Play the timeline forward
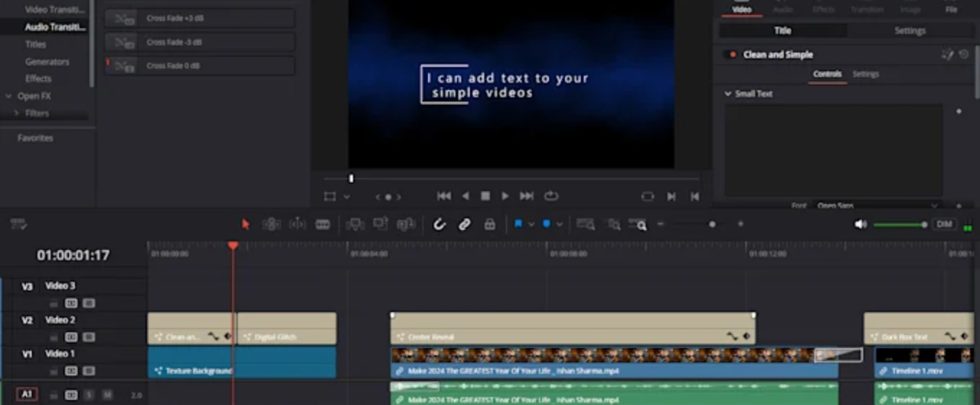 click(505, 196)
